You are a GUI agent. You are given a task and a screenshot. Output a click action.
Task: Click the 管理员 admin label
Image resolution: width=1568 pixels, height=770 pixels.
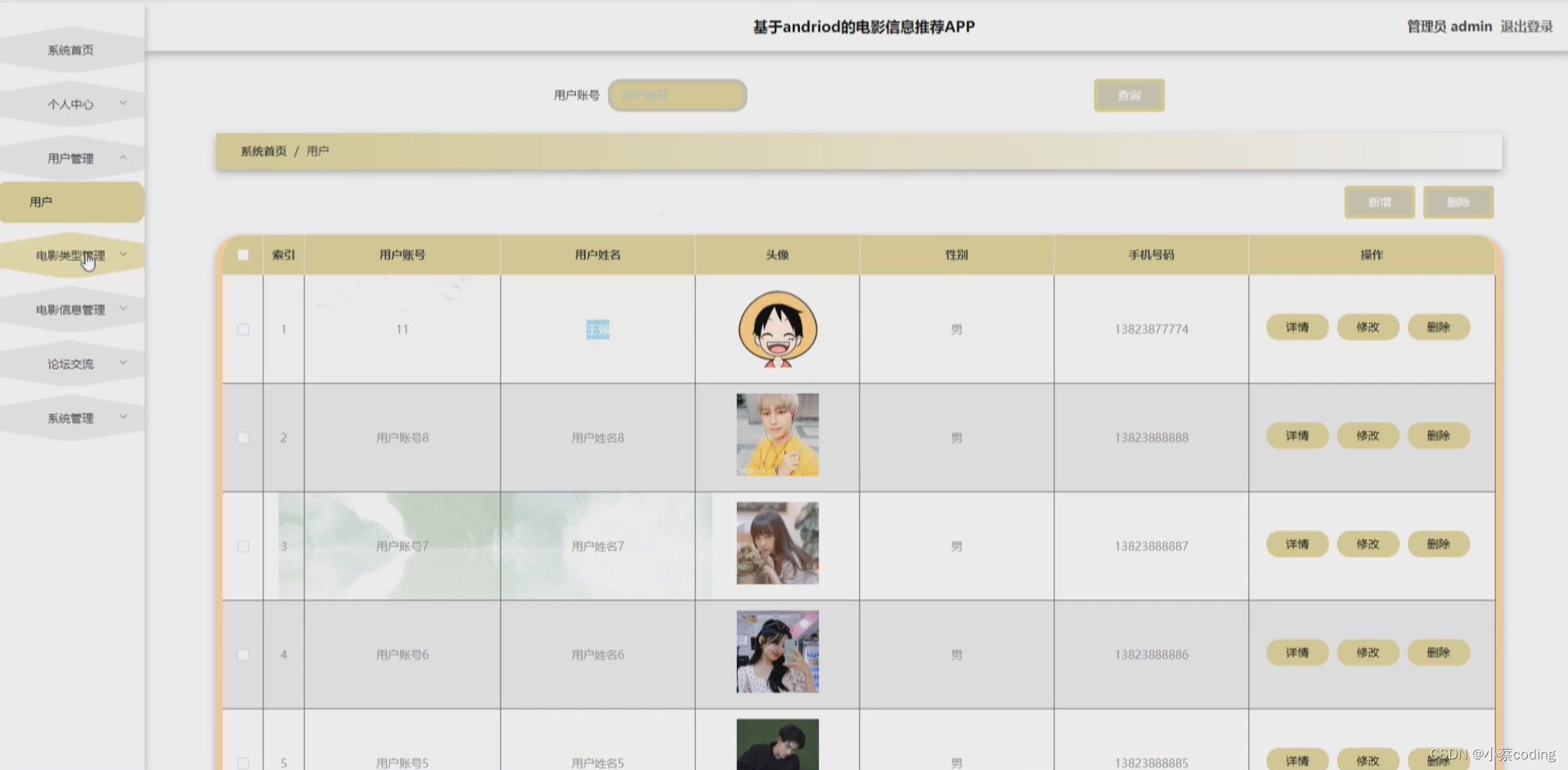point(1449,26)
